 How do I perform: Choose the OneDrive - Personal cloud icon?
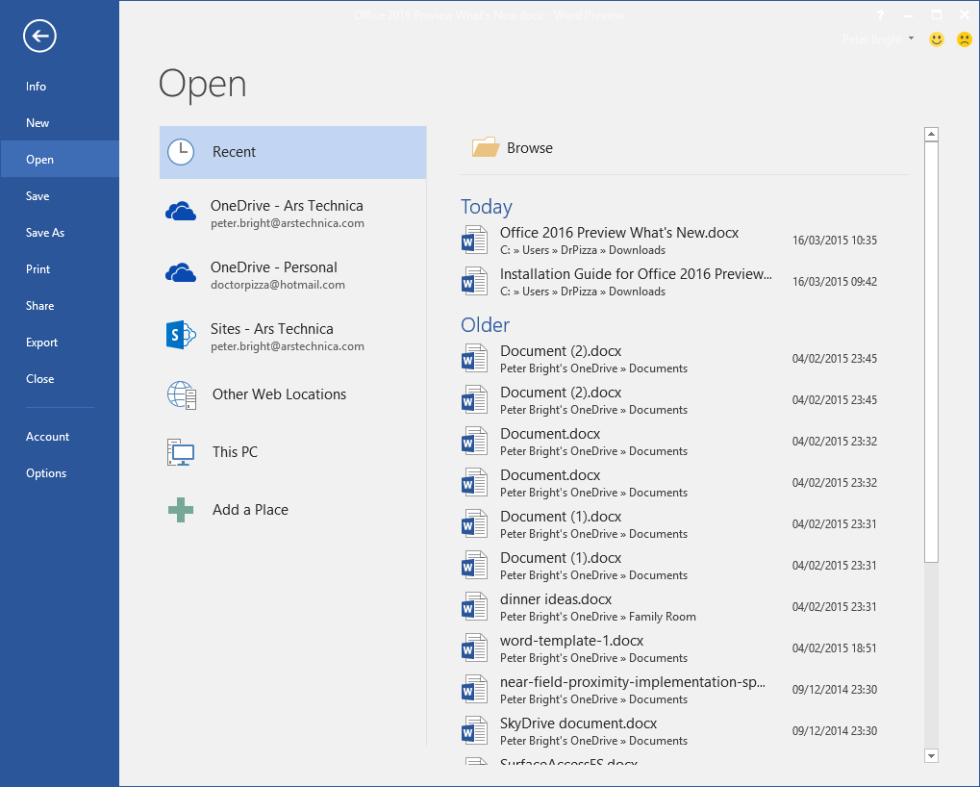(181, 273)
